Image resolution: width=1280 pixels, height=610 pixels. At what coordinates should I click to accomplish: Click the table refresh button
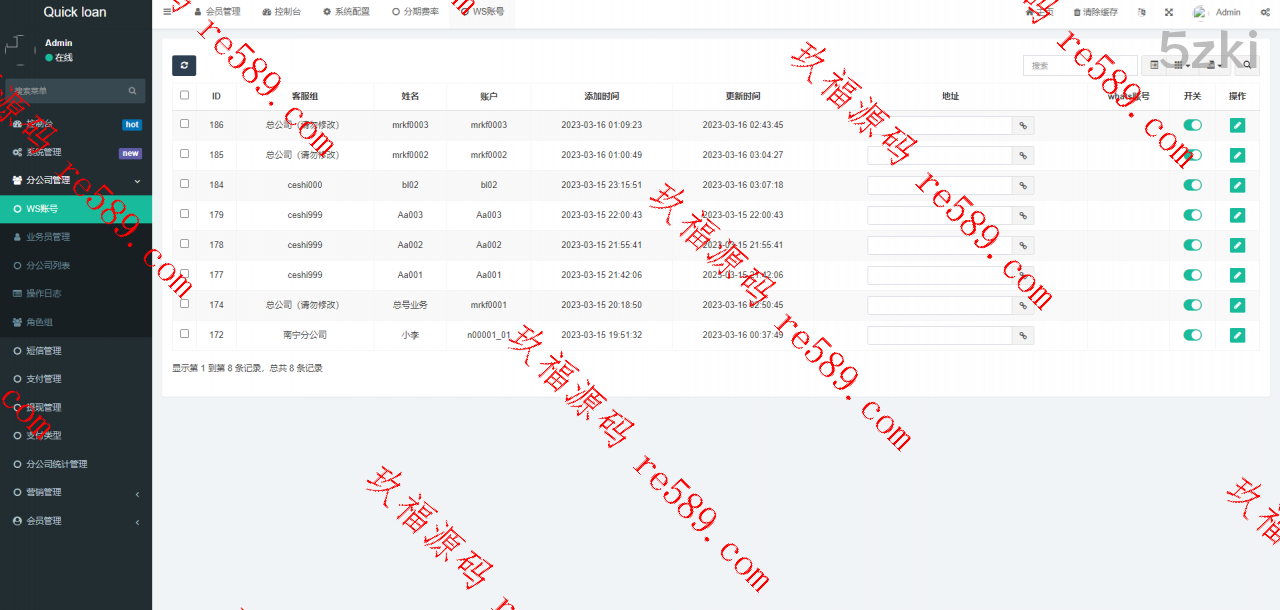tap(184, 66)
